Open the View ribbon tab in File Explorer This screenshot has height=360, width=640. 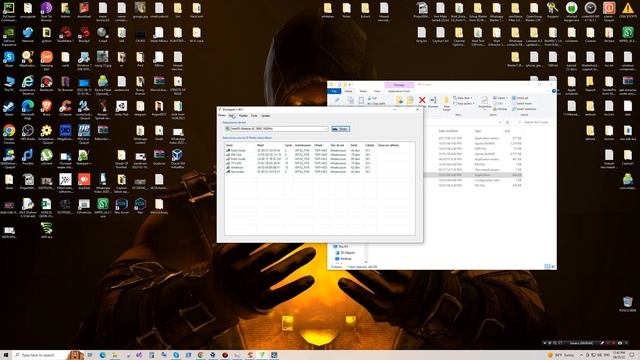(x=377, y=91)
